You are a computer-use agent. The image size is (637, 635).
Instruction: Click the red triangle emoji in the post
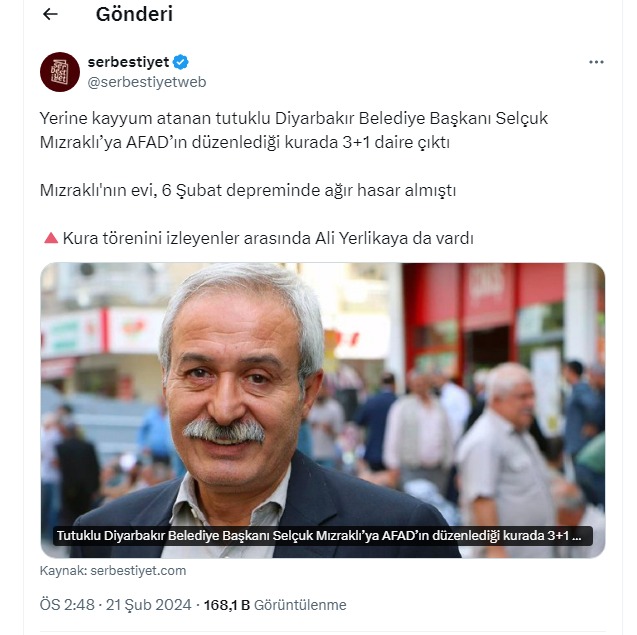(x=51, y=238)
